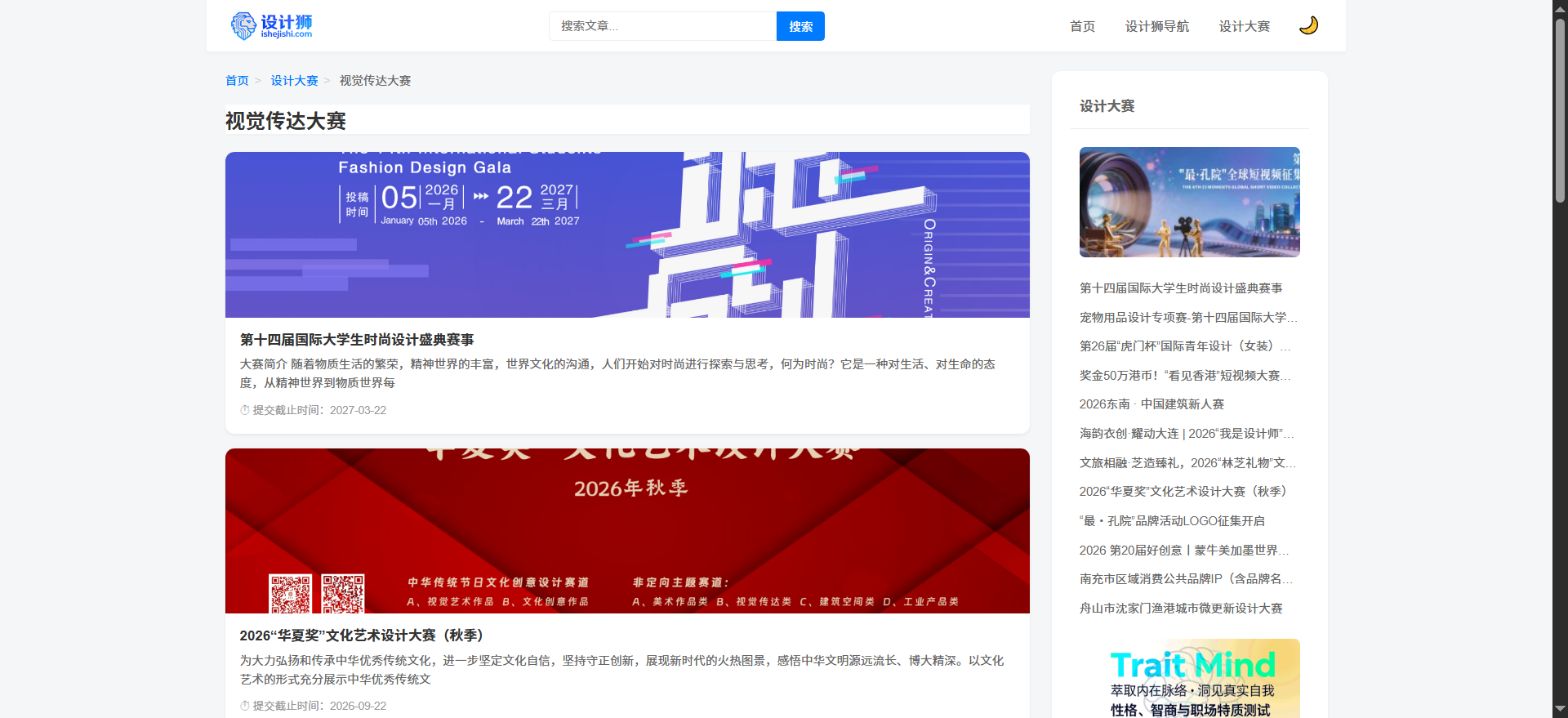Click the 视觉传达大赛 page heading
Screen dimensions: 1568x718
coord(286,121)
